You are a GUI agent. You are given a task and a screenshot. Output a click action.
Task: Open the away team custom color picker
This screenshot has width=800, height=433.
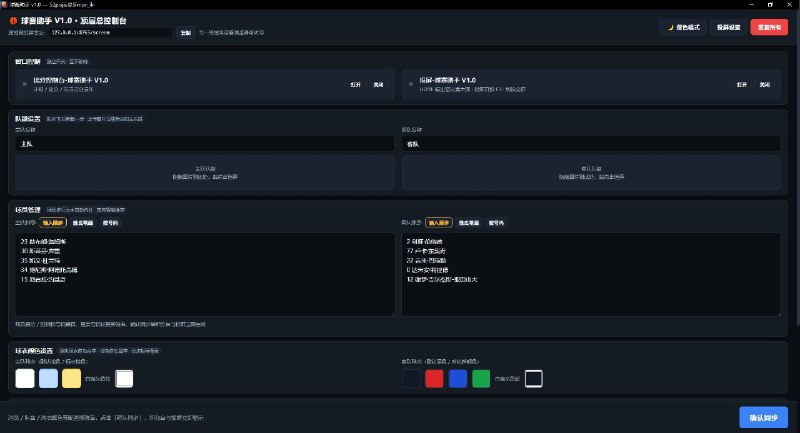pyautogui.click(x=534, y=378)
